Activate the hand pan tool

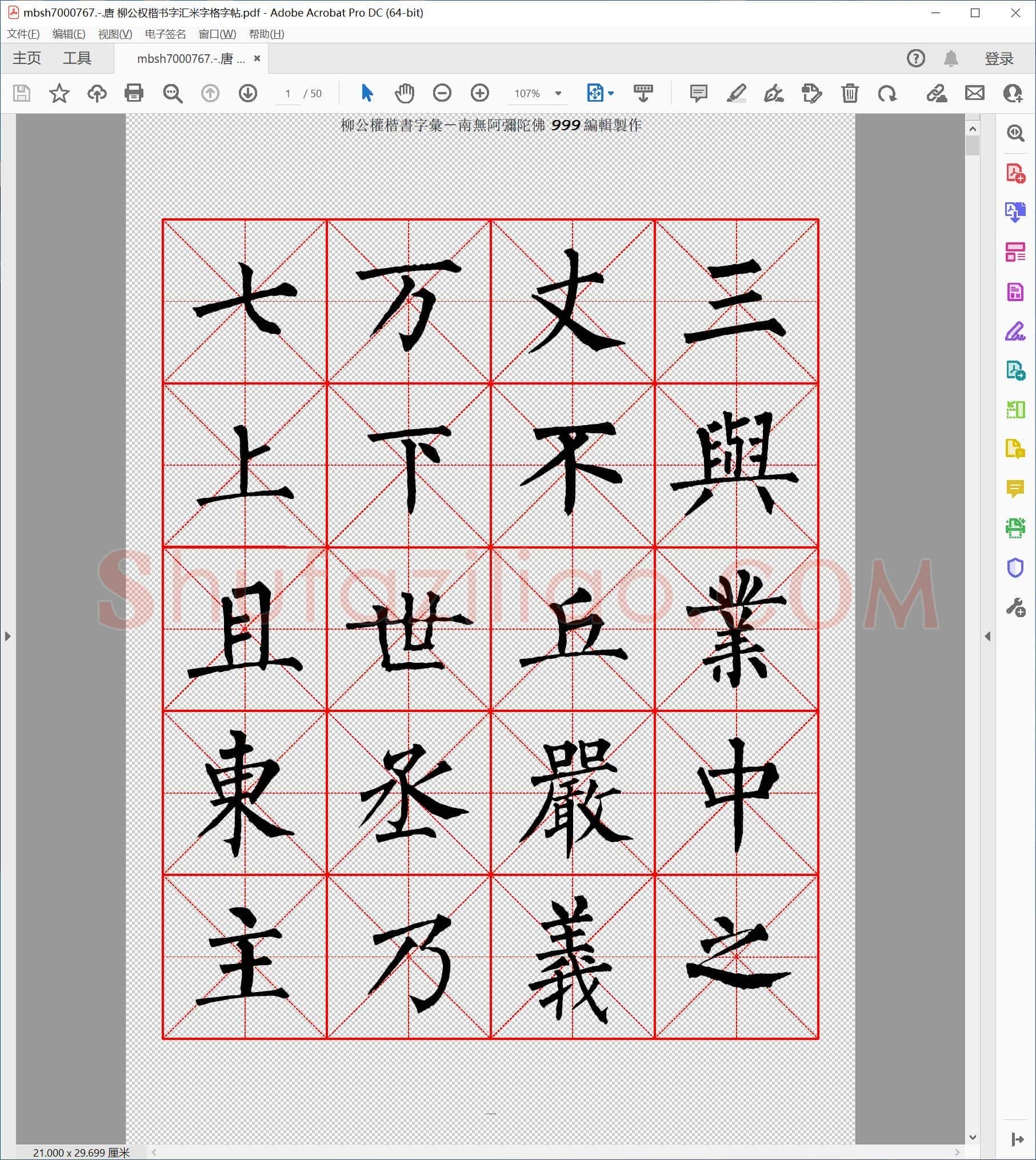pos(405,93)
